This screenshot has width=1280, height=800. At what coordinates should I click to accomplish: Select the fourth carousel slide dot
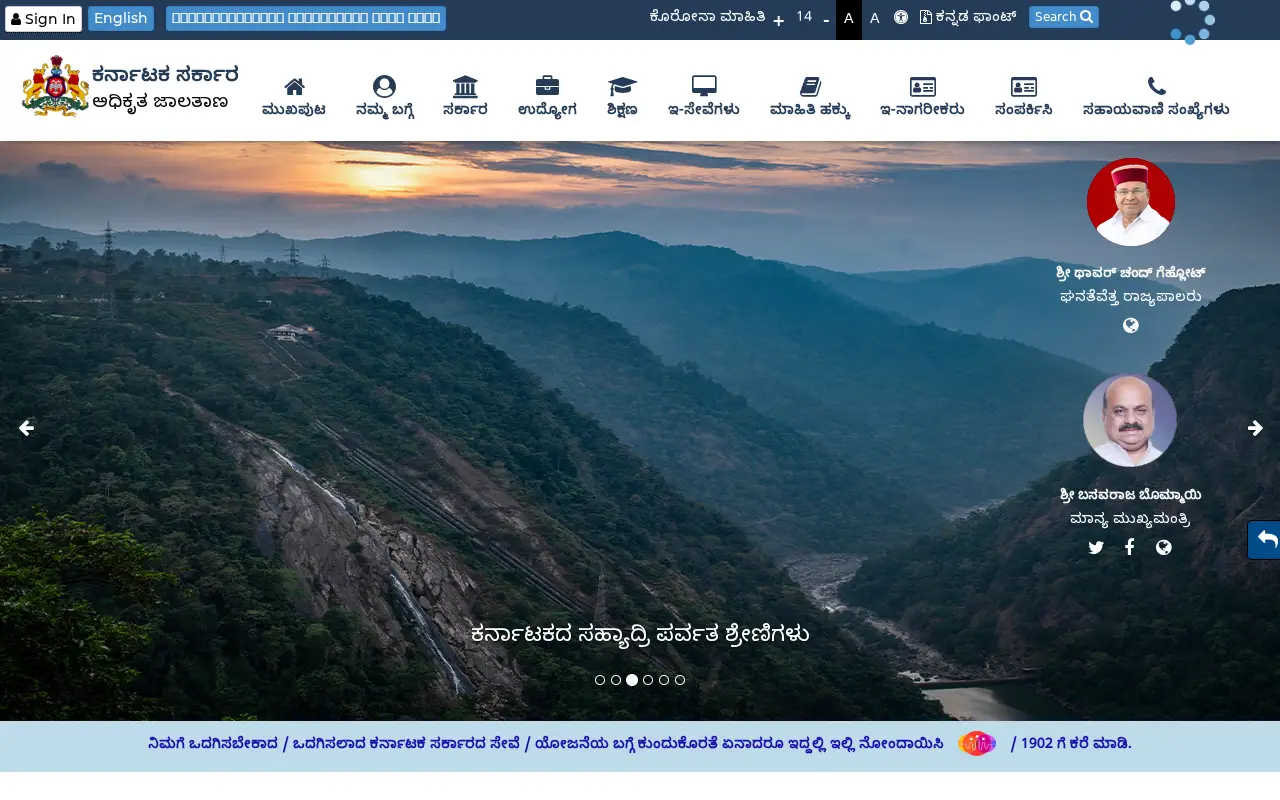[x=648, y=680]
